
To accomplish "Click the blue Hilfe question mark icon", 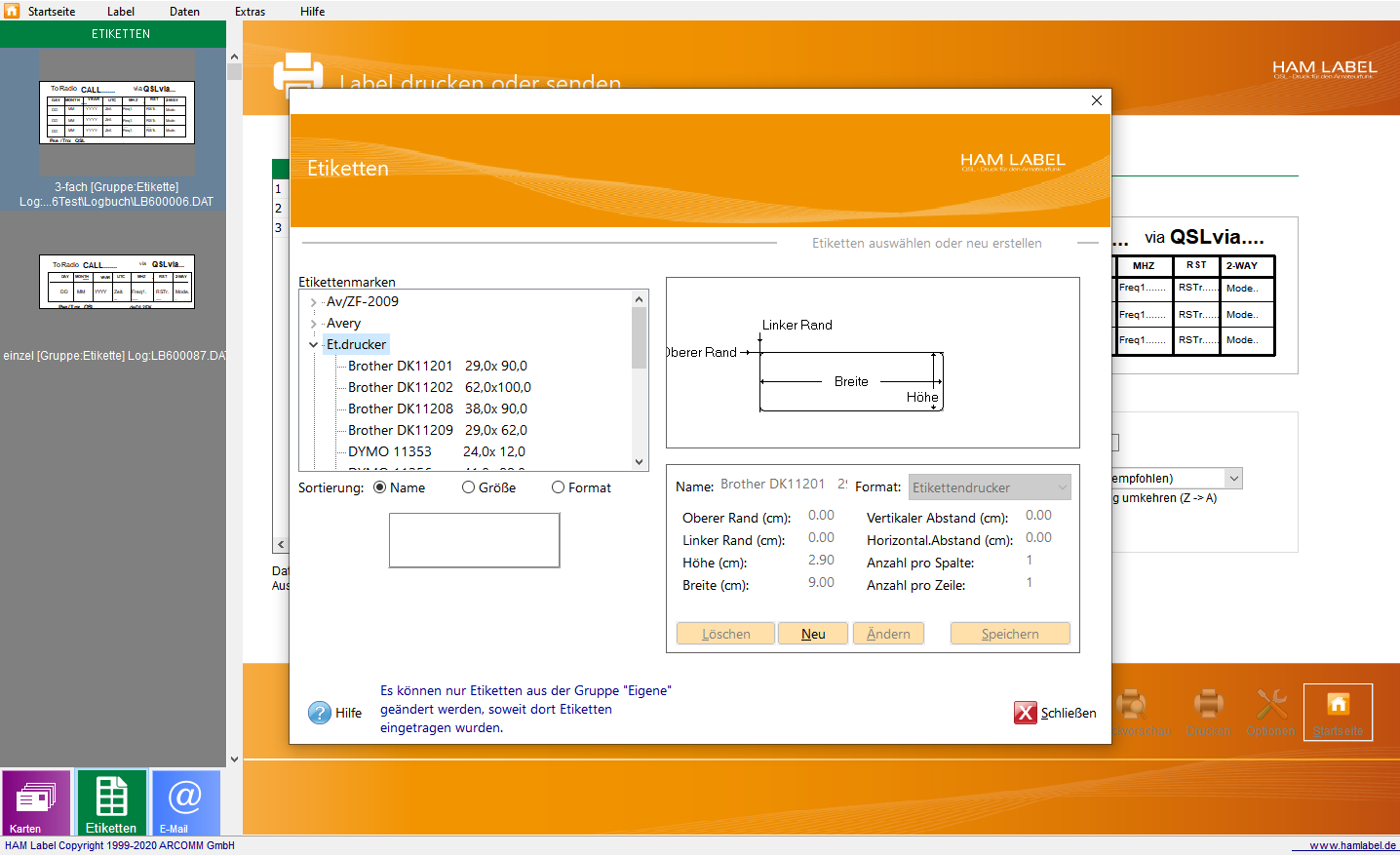I will tap(320, 713).
